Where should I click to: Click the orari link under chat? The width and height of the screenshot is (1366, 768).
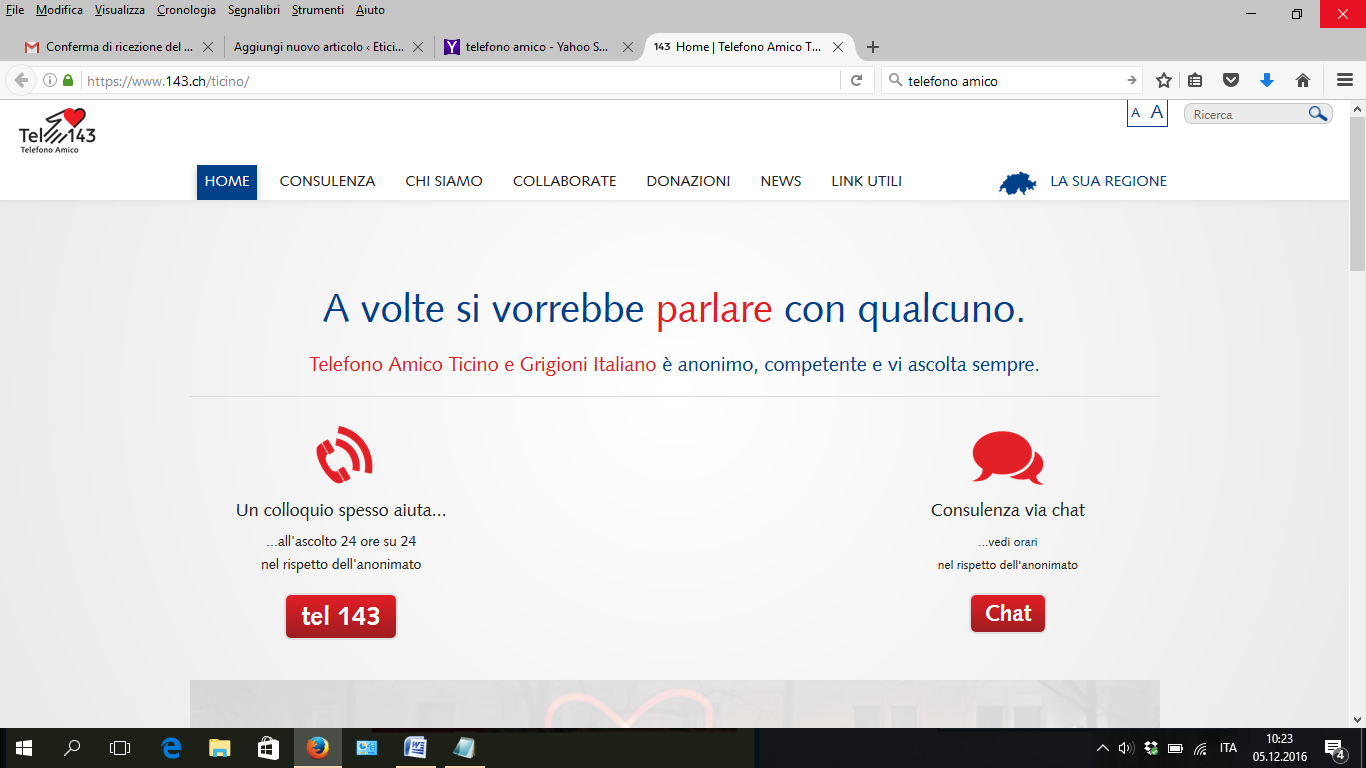tap(1026, 542)
